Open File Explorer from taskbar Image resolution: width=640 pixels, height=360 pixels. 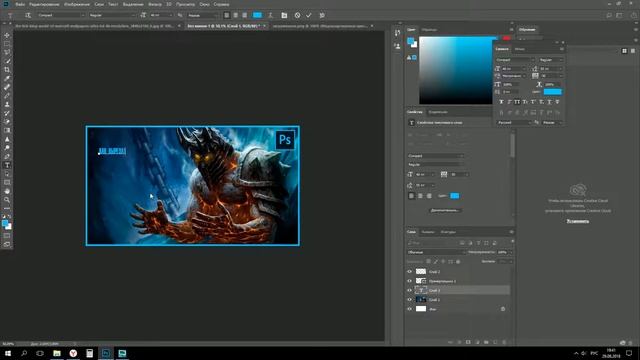tap(57, 353)
